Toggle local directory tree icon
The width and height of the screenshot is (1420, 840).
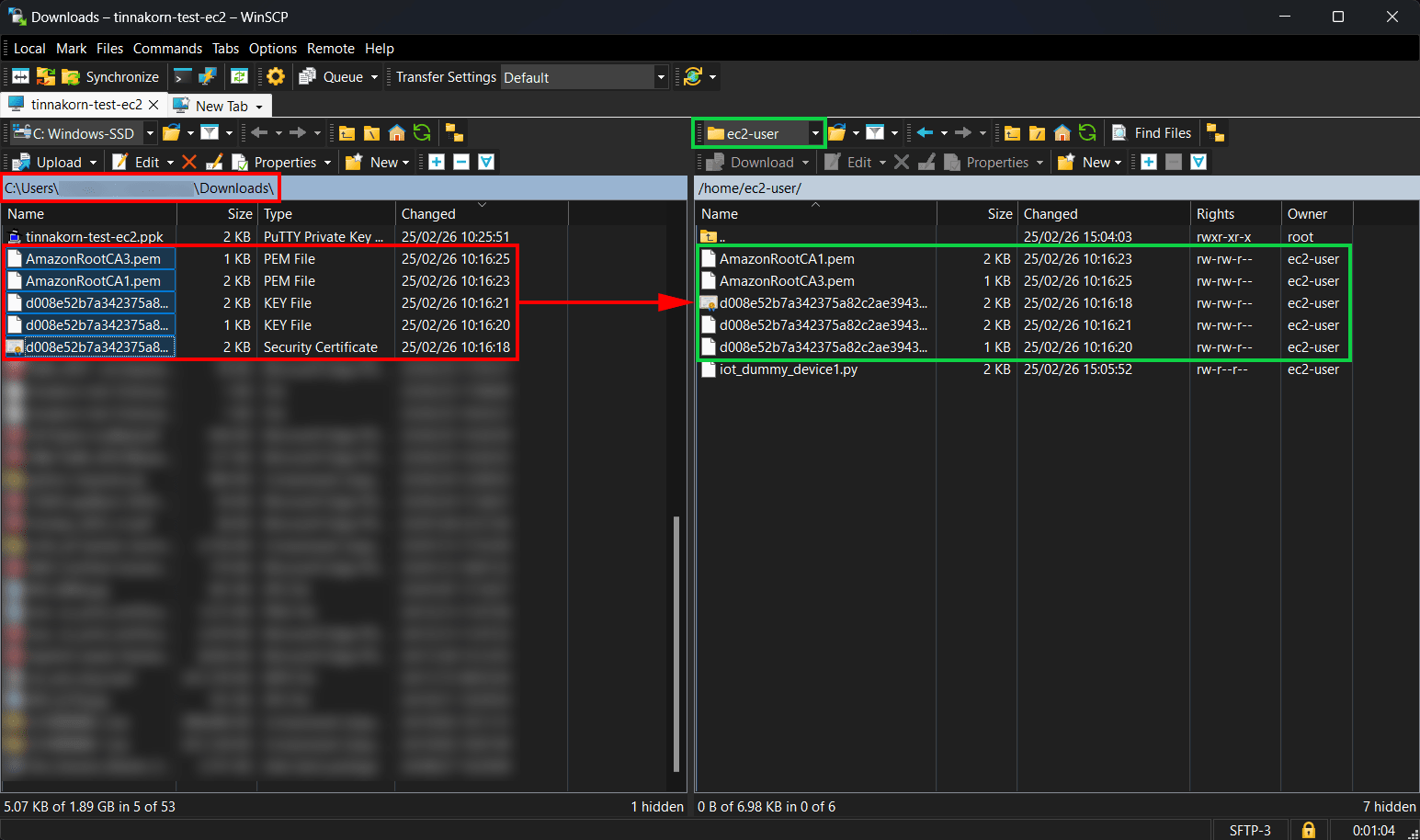click(x=454, y=133)
